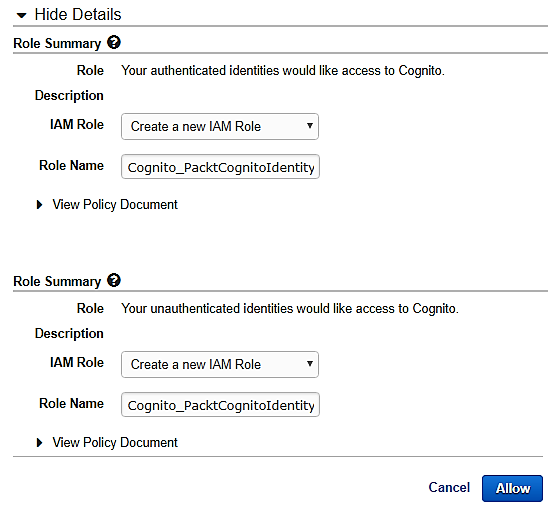
Task: Collapse the Hide Details triangle arrow
Action: [x=22, y=15]
